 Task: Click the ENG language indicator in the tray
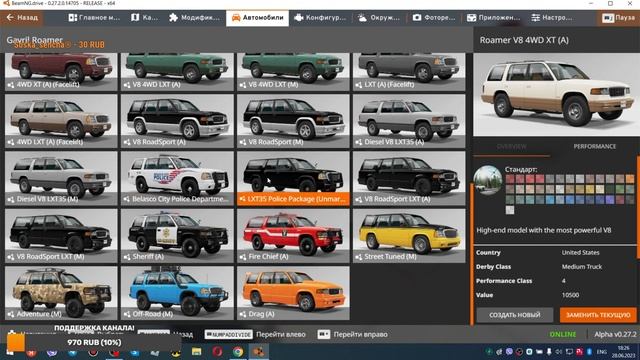(602, 351)
